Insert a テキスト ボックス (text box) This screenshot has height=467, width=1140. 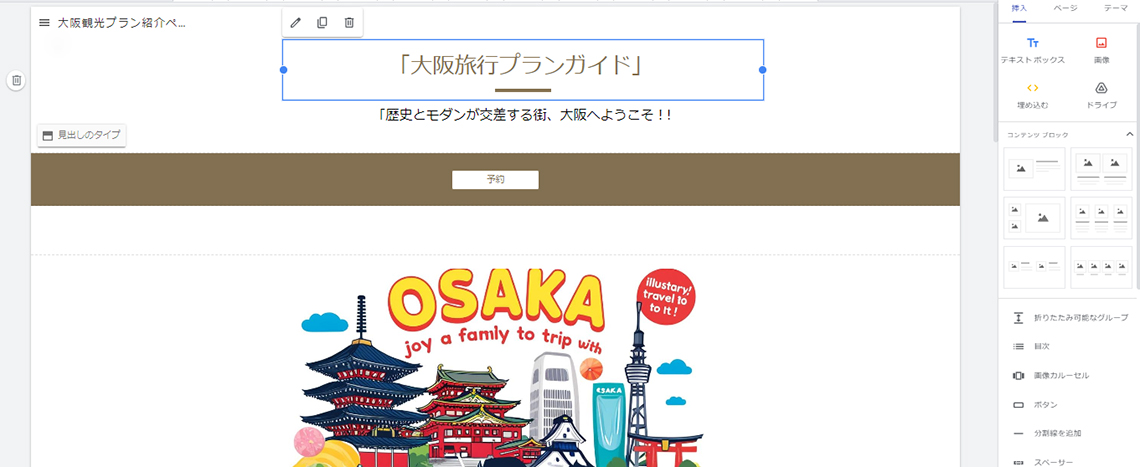pyautogui.click(x=1032, y=51)
